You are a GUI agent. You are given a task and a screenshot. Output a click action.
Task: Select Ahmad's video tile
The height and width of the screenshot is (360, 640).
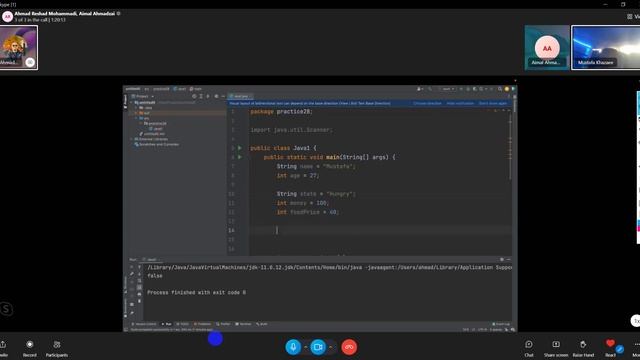pos(19,47)
